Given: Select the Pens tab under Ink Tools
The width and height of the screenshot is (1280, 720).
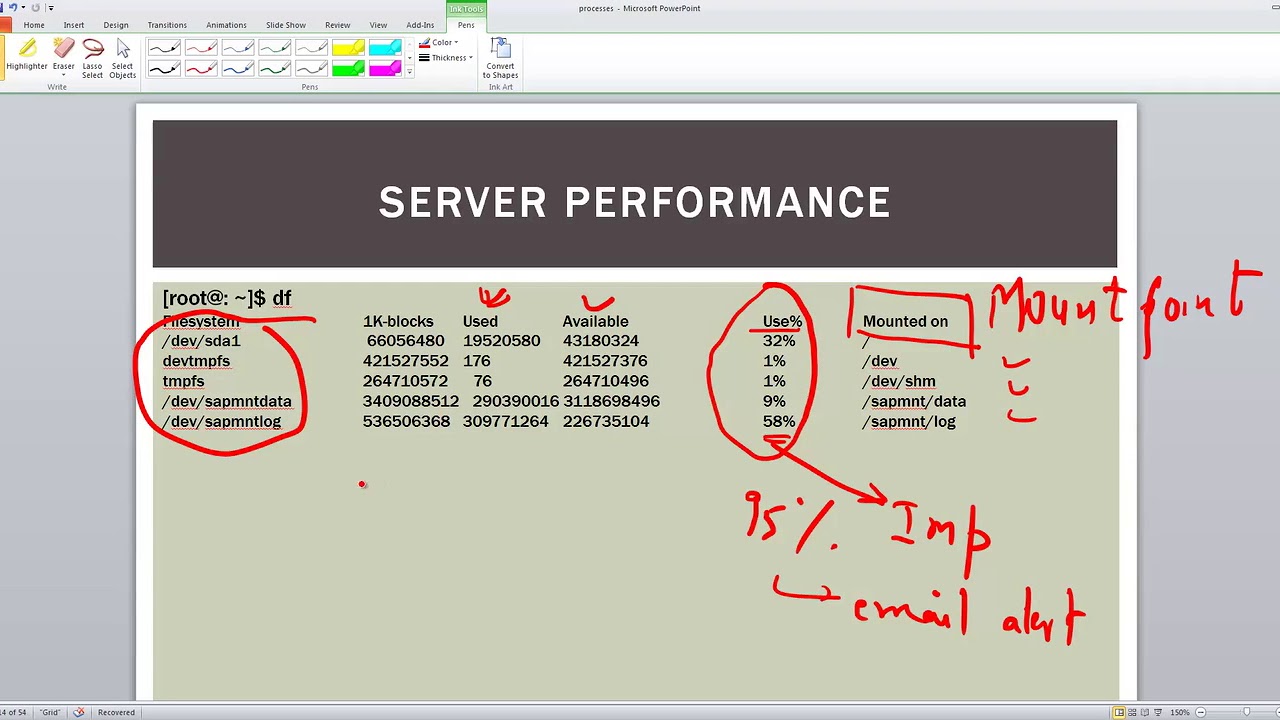Looking at the screenshot, I should tap(466, 25).
